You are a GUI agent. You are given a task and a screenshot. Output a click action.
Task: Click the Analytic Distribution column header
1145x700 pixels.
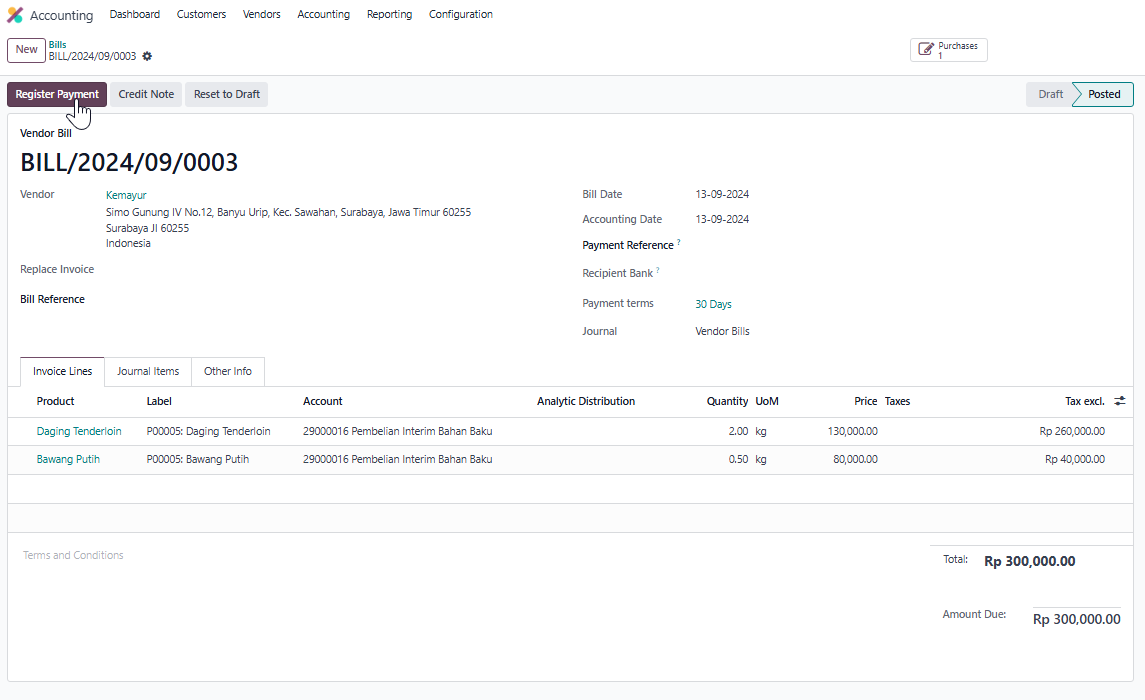pyautogui.click(x=586, y=401)
